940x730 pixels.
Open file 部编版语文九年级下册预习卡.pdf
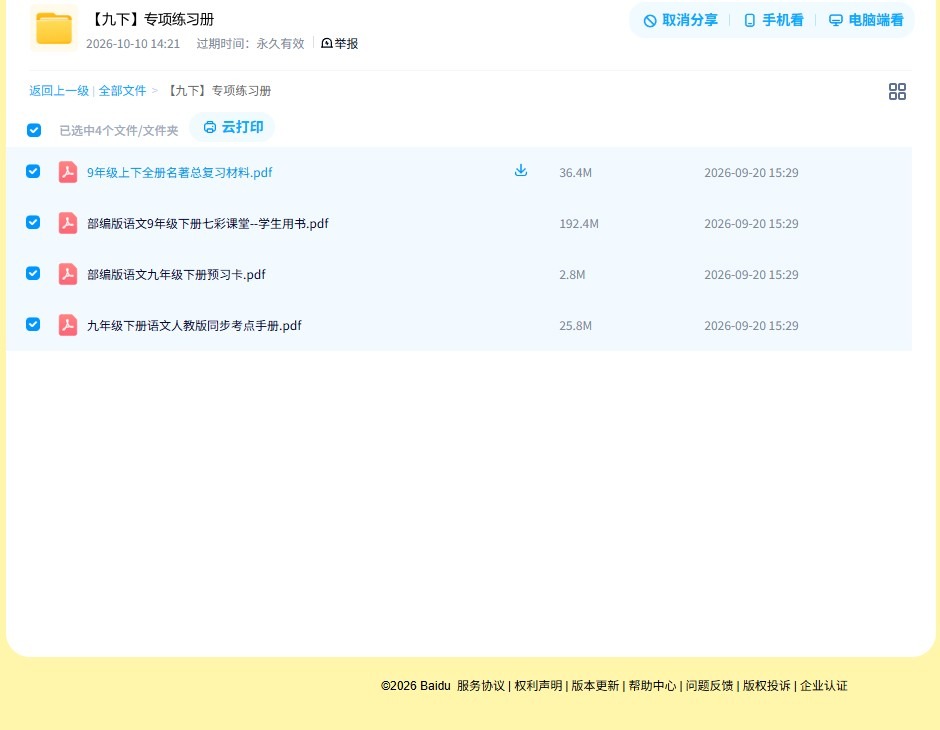pos(176,274)
